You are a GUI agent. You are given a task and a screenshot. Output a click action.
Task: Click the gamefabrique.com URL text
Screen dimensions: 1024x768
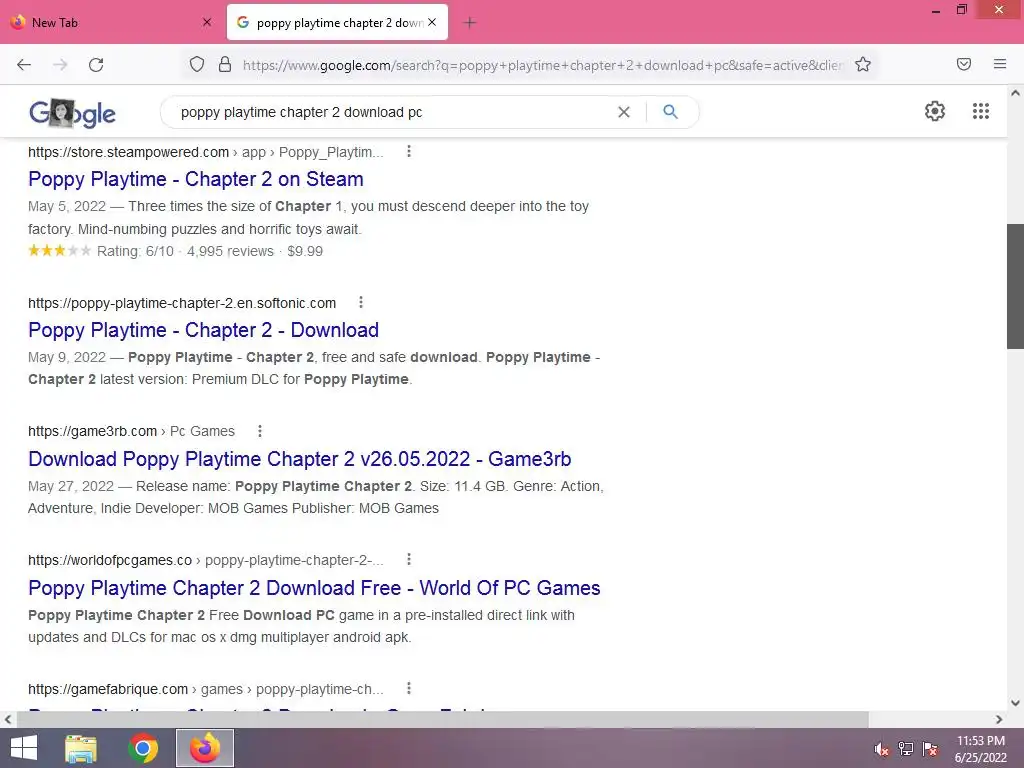(108, 689)
